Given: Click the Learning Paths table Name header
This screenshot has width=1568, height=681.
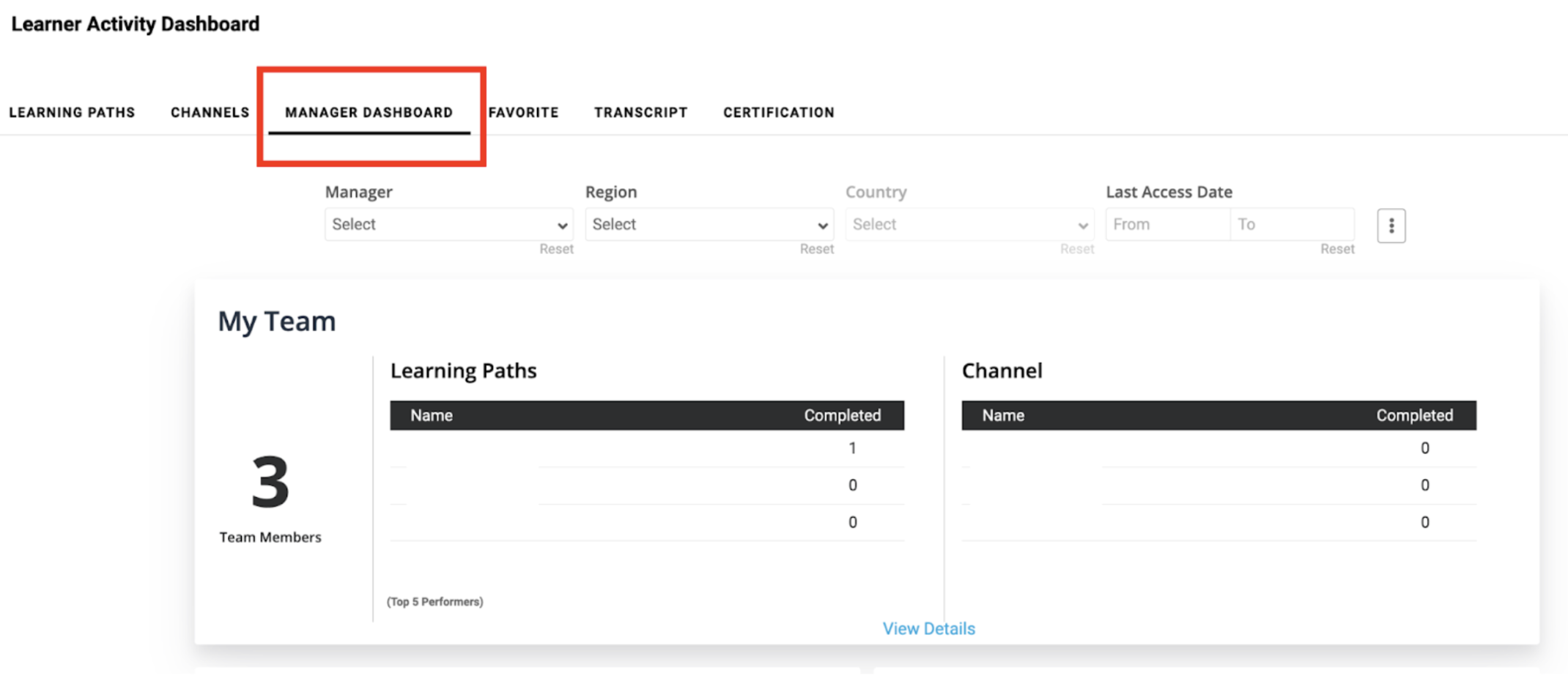Looking at the screenshot, I should [x=431, y=415].
